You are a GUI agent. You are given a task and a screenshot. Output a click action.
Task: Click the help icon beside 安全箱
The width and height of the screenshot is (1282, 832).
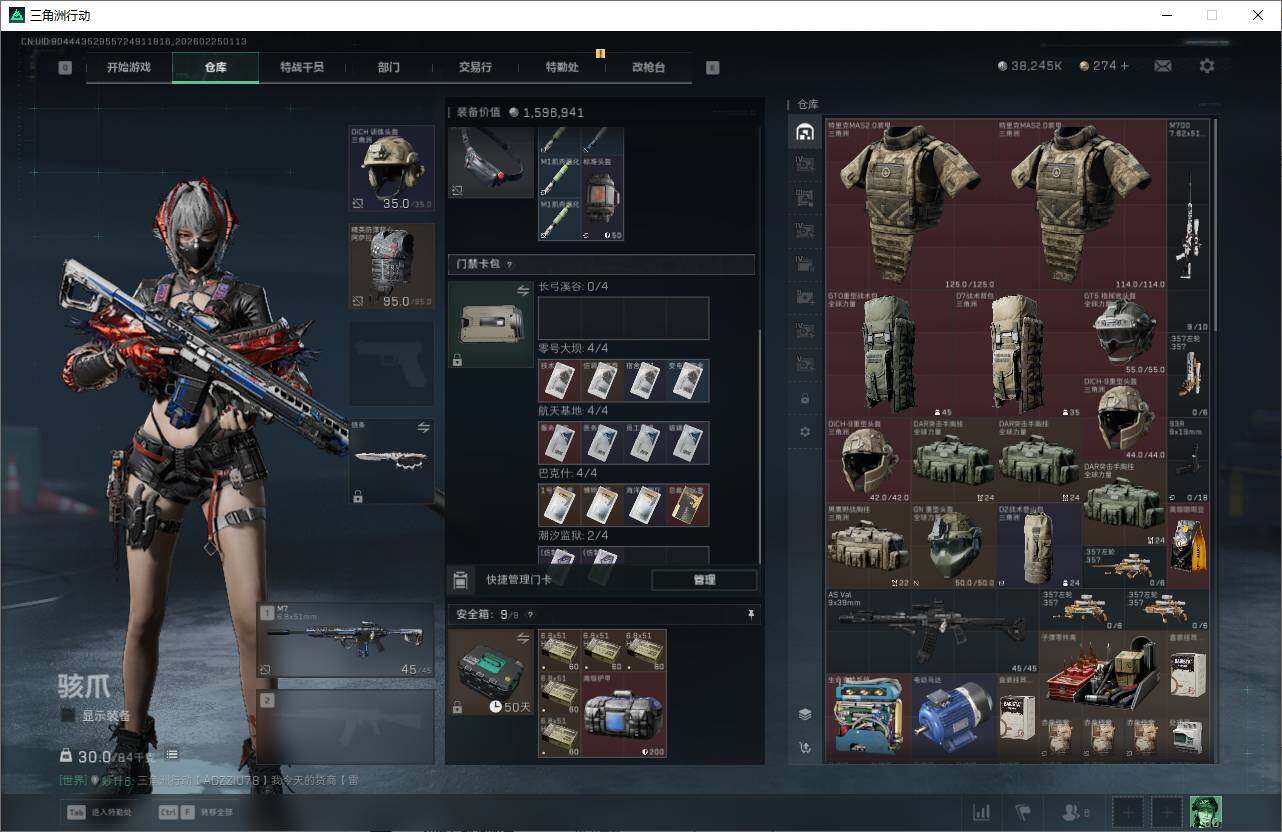pyautogui.click(x=529, y=615)
